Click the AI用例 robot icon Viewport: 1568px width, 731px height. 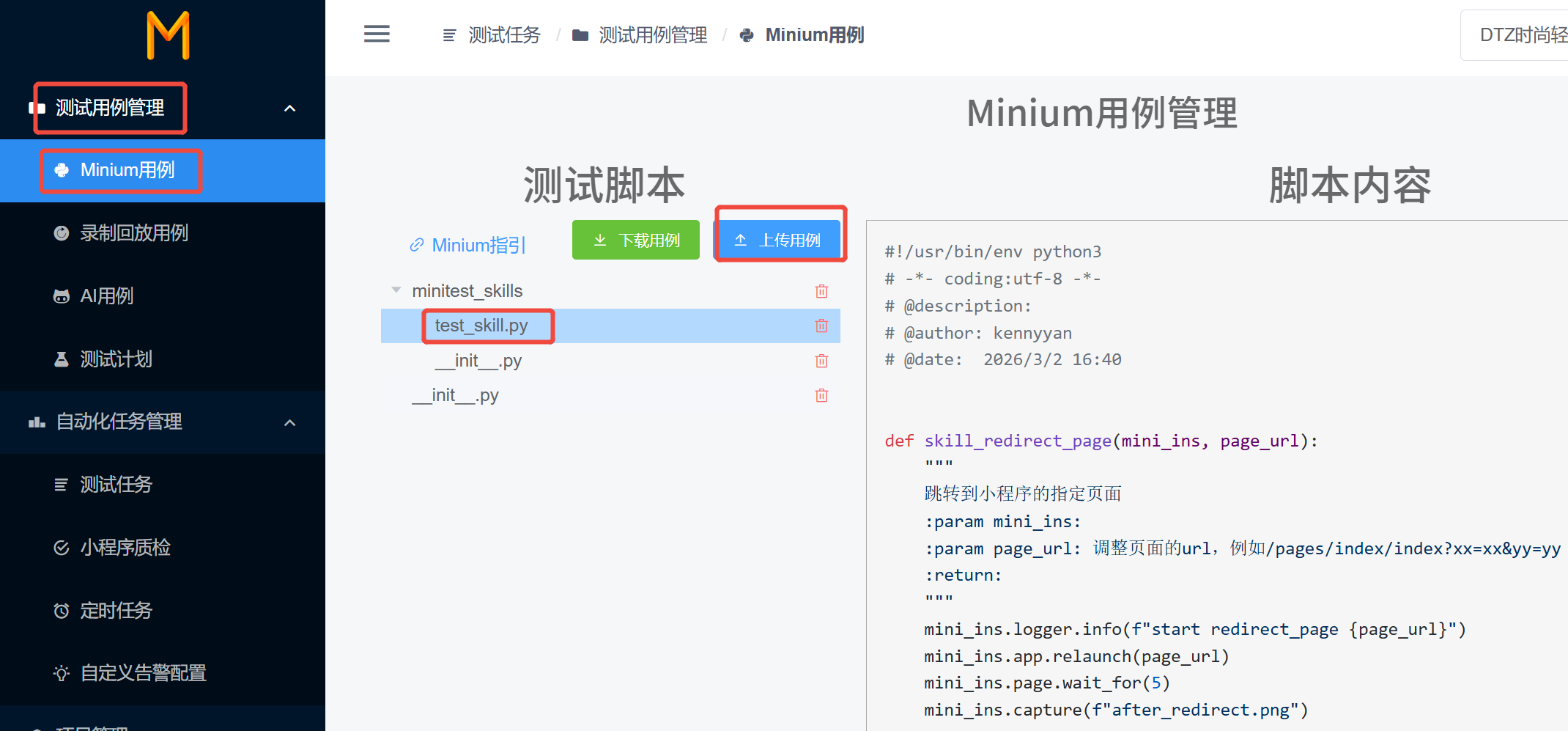tap(62, 296)
